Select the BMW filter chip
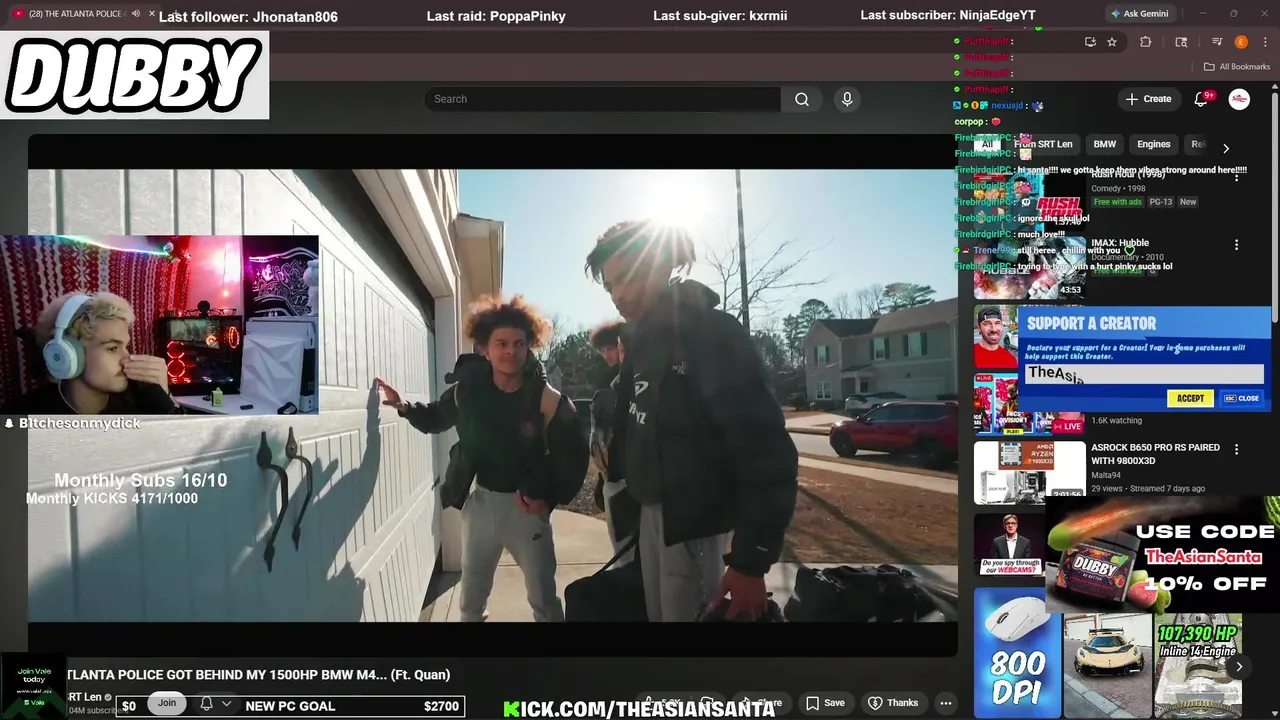Screen dimensions: 1280x720 coord(1104,144)
